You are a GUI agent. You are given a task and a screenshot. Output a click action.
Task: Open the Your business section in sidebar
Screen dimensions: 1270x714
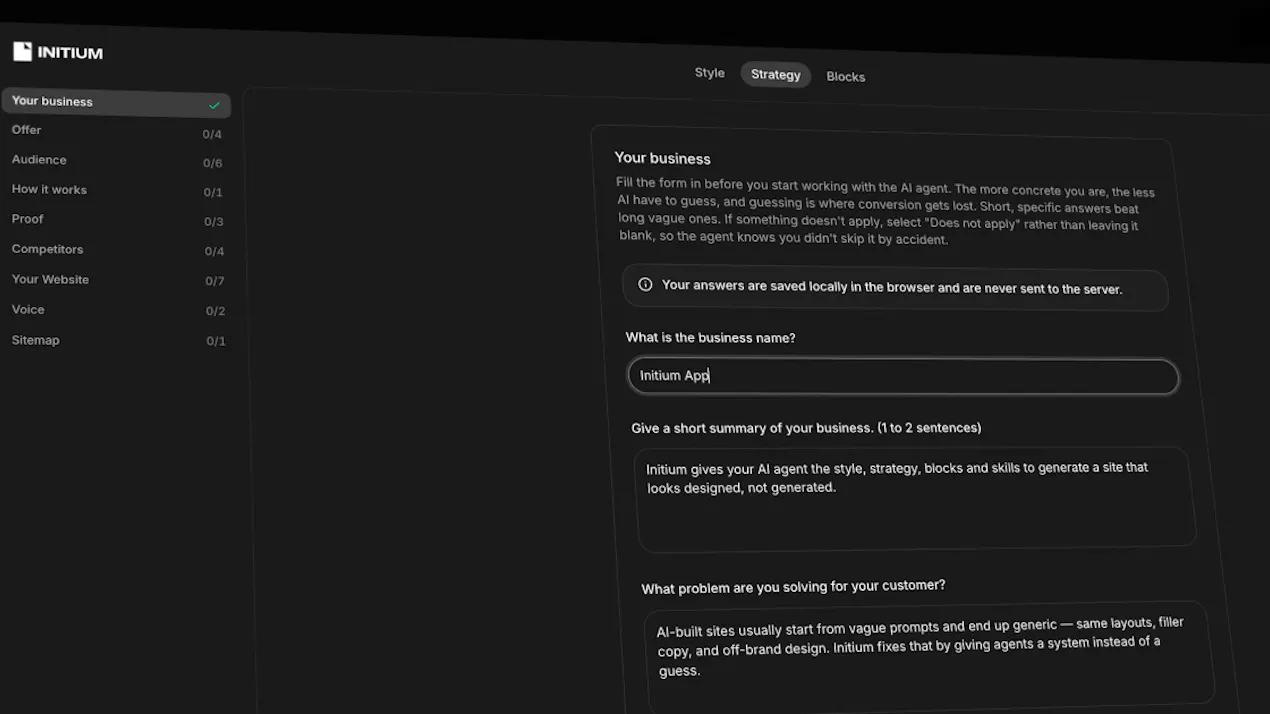[116, 102]
